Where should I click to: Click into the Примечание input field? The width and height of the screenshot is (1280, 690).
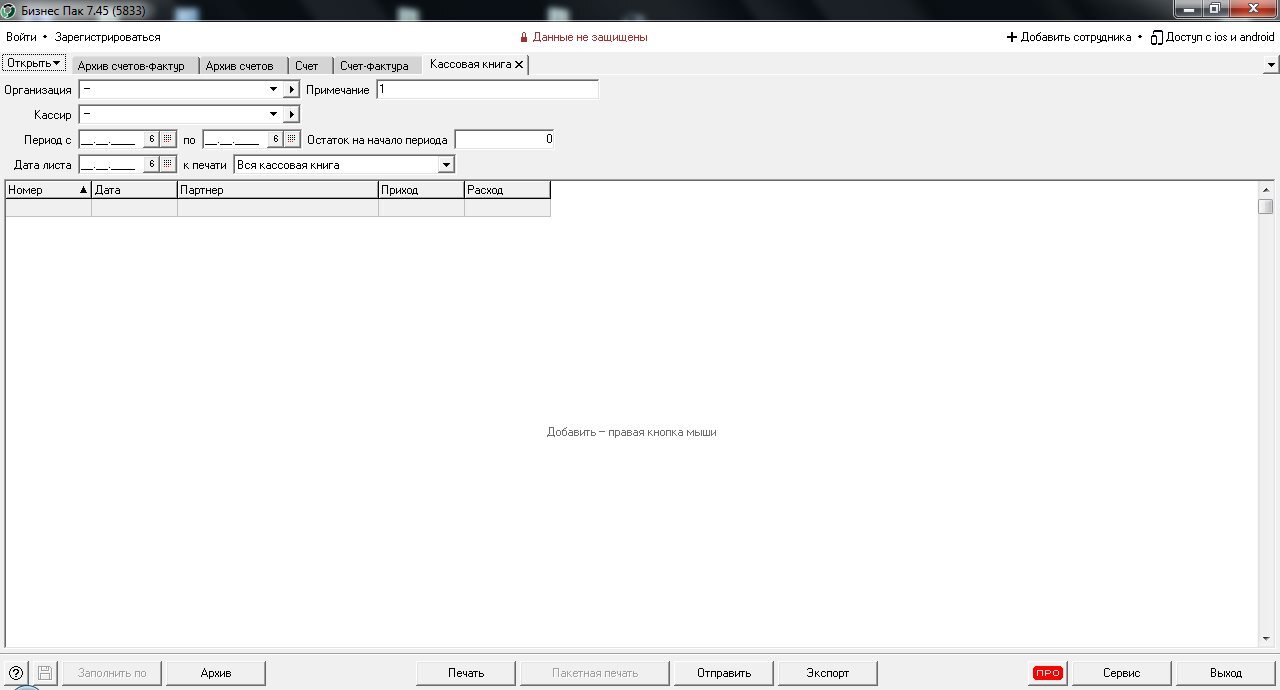(x=487, y=90)
